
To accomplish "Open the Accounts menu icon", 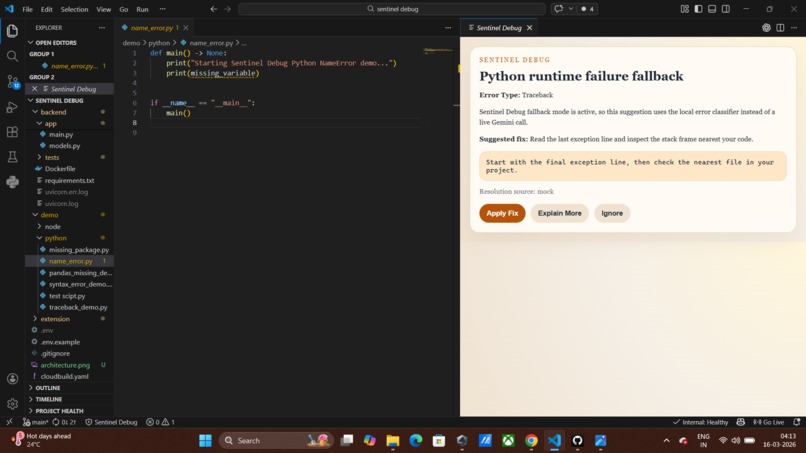I will click(12, 379).
